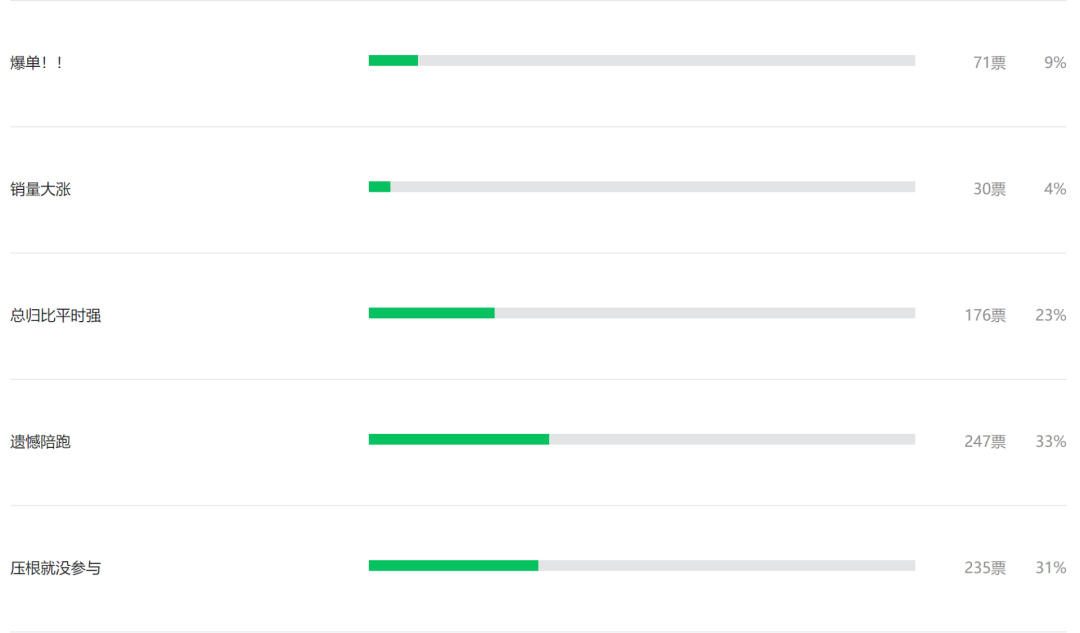Click the 247票 vote count

pyautogui.click(x=985, y=441)
